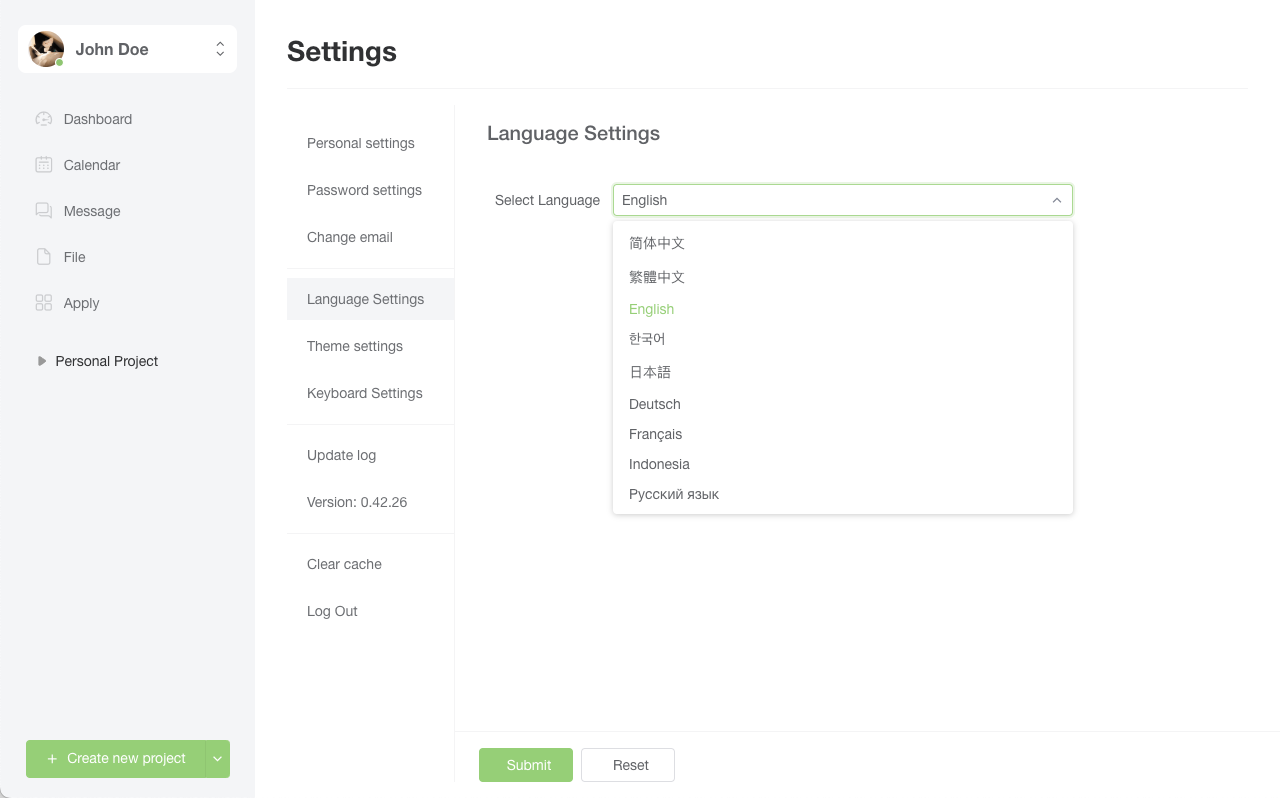
Task: Expand the Personal Project tree triangle
Action: (42, 361)
